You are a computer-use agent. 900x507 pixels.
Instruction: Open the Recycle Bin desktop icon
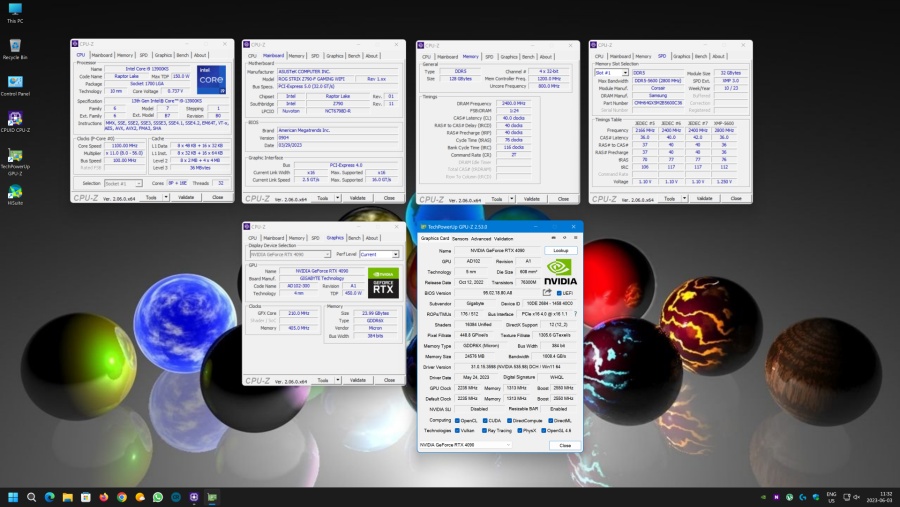(x=16, y=48)
